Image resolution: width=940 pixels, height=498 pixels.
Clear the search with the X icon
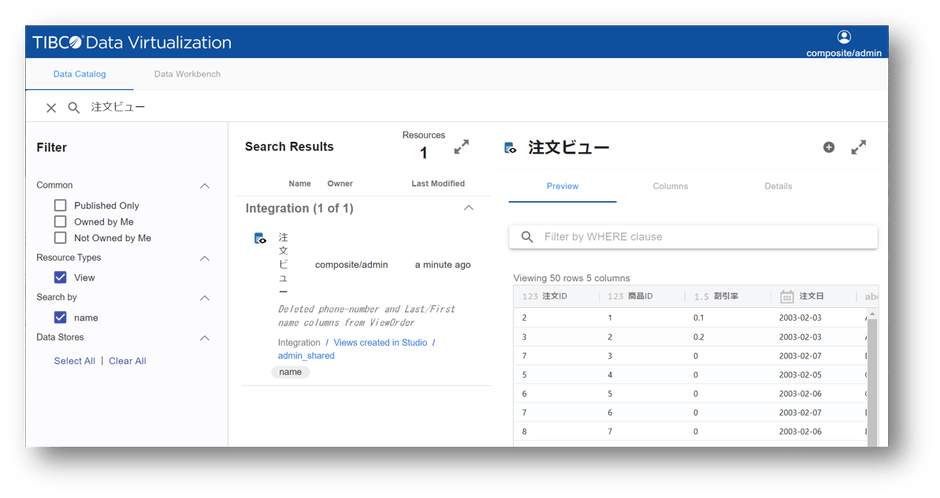51,108
